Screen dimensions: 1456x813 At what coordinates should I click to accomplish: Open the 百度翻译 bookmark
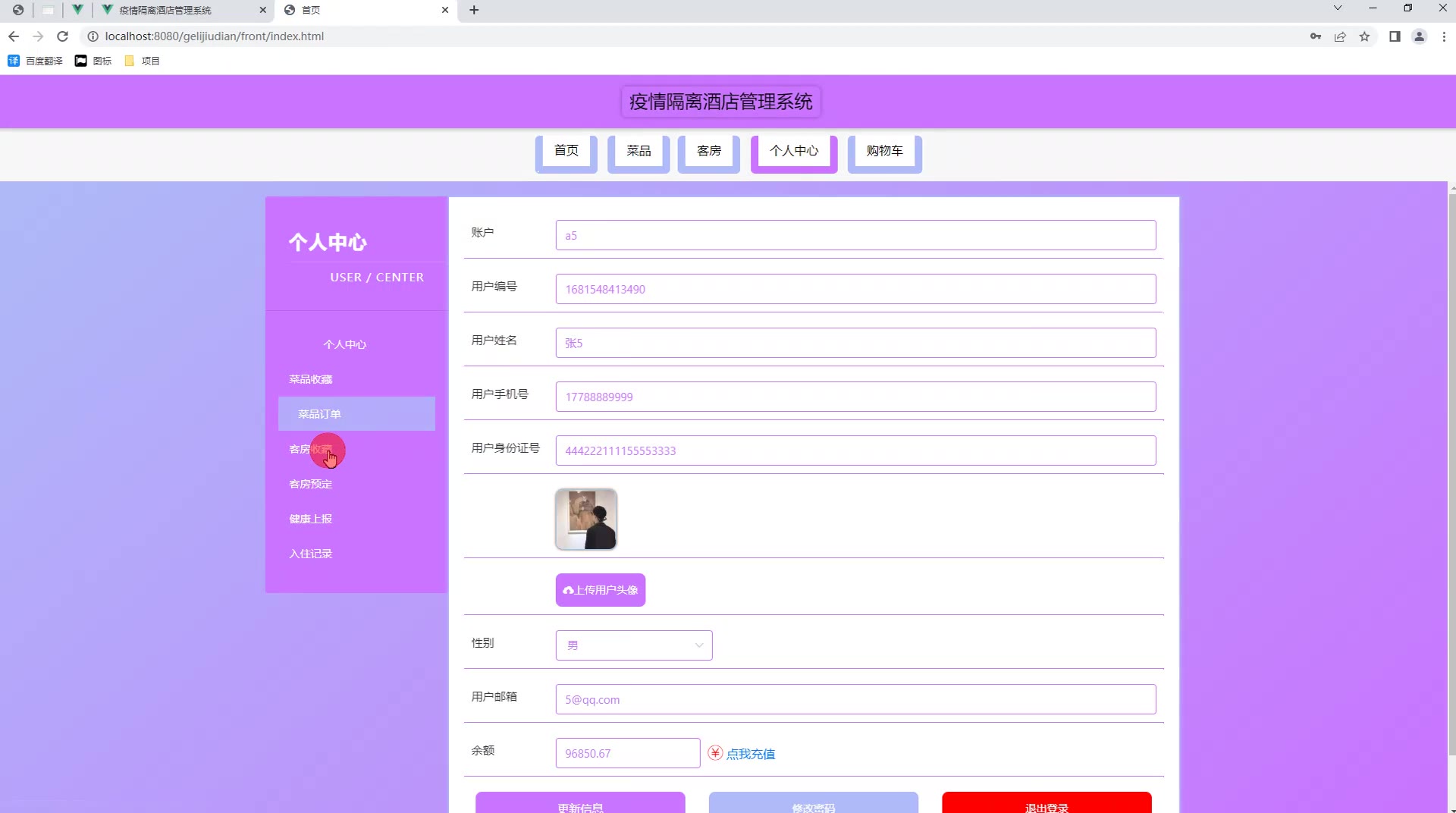pyautogui.click(x=36, y=61)
